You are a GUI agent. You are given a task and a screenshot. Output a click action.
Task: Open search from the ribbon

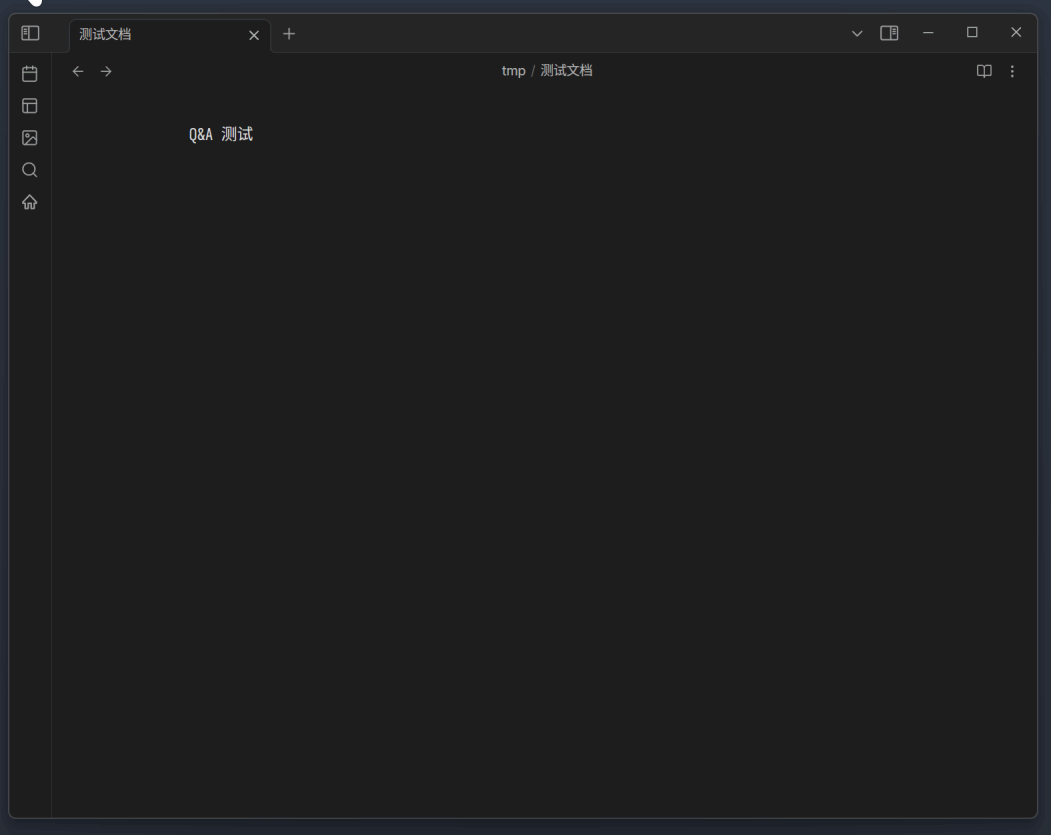29,170
